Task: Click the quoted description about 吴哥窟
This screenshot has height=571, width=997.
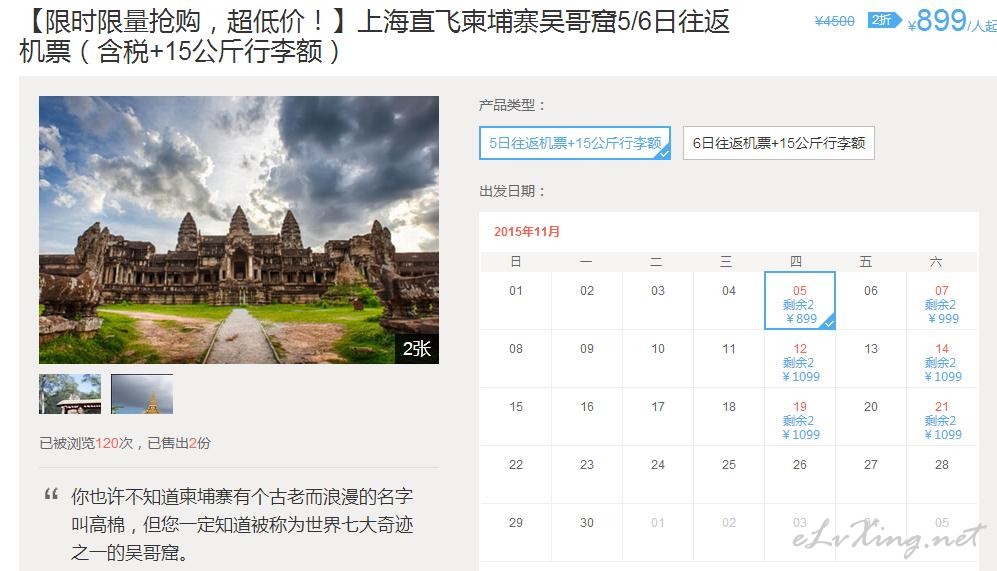Action: click(242, 525)
